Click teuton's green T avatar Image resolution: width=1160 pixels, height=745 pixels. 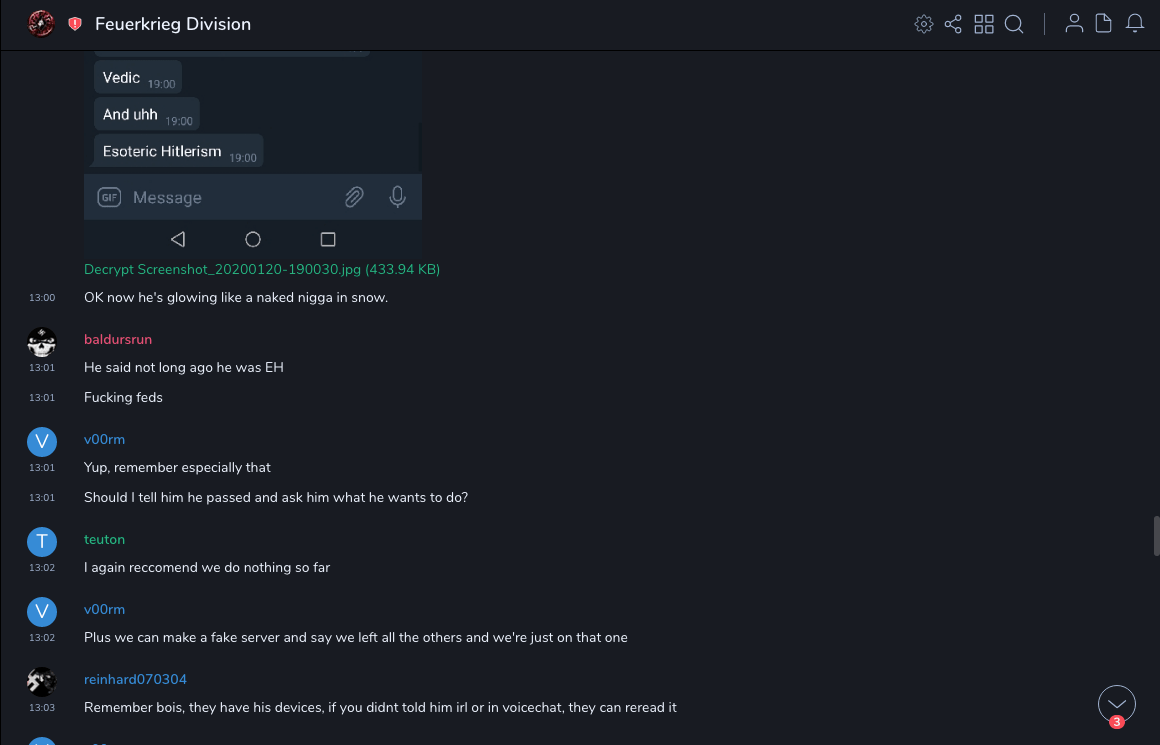pyautogui.click(x=42, y=542)
